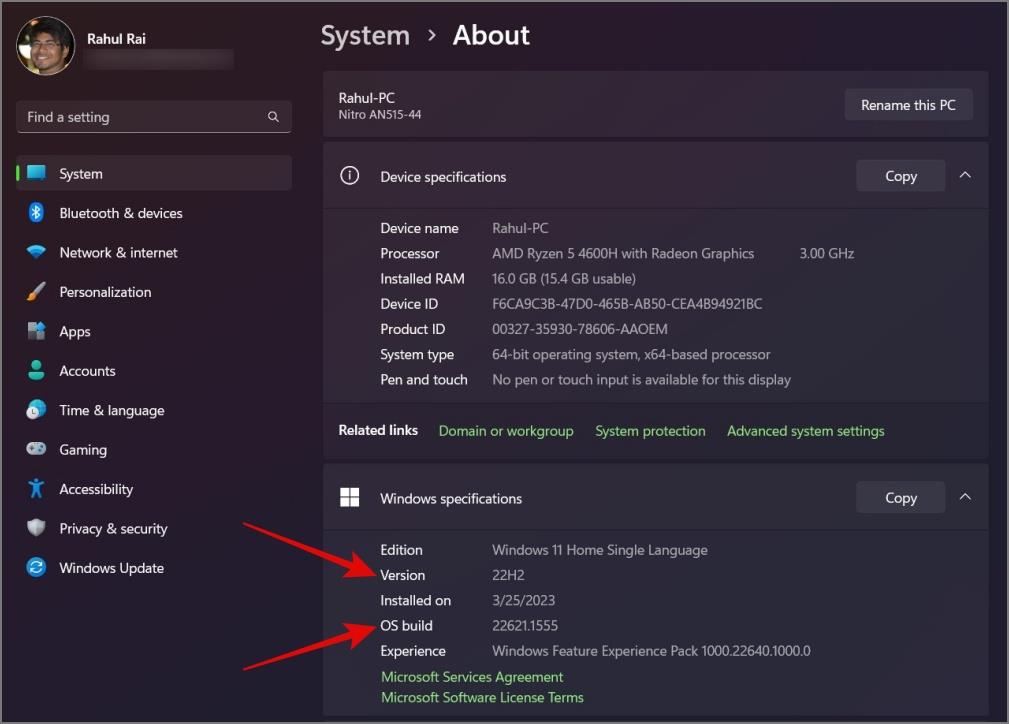
Task: Select Apps in the sidebar
Action: 154,331
